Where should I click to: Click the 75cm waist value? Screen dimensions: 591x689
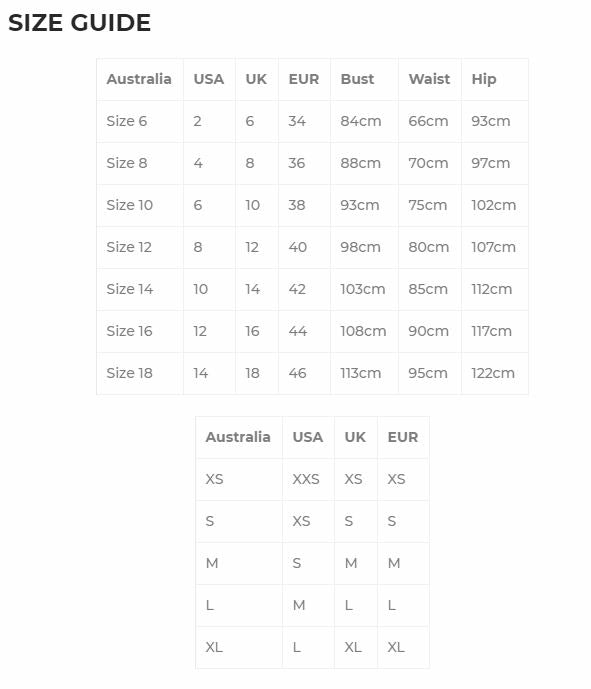pos(428,205)
